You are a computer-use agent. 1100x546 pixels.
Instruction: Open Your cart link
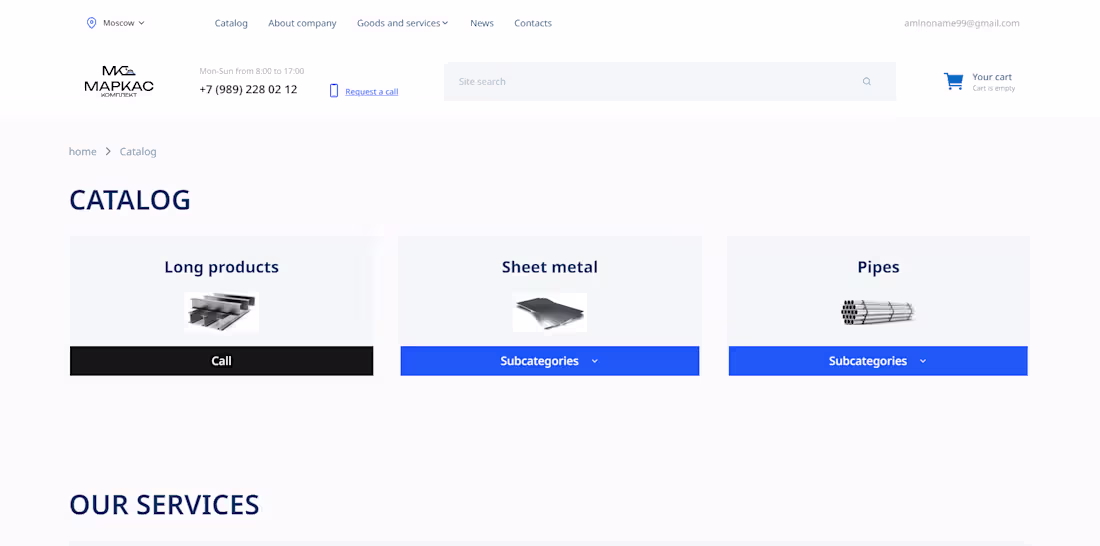click(x=992, y=77)
